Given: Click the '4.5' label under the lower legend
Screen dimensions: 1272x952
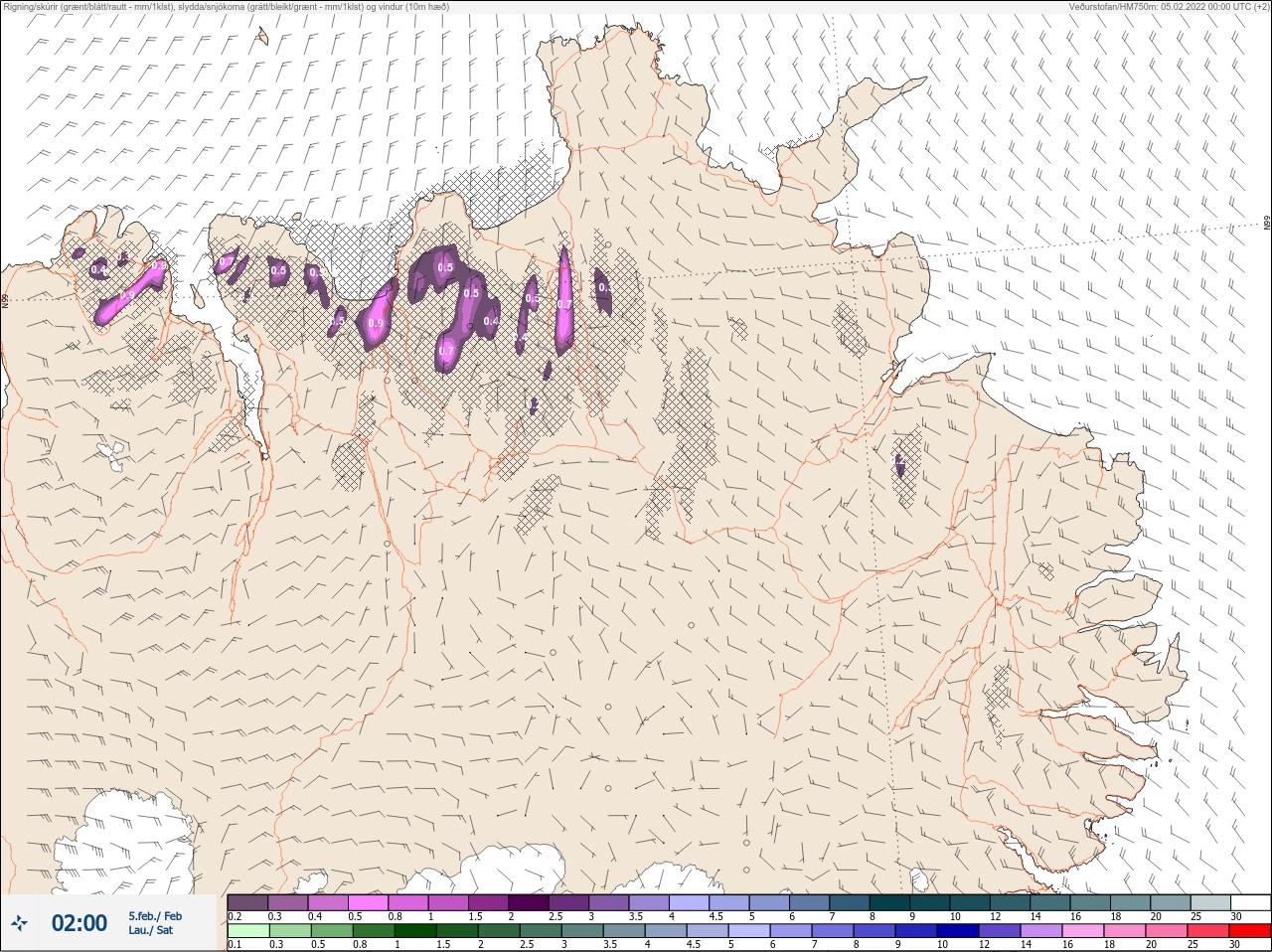Looking at the screenshot, I should (695, 945).
